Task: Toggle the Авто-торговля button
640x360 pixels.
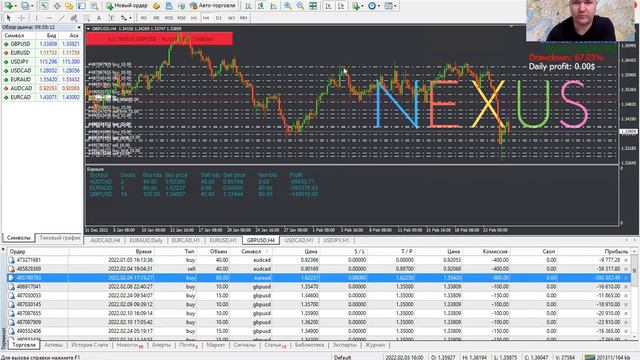Action: pyautogui.click(x=213, y=6)
